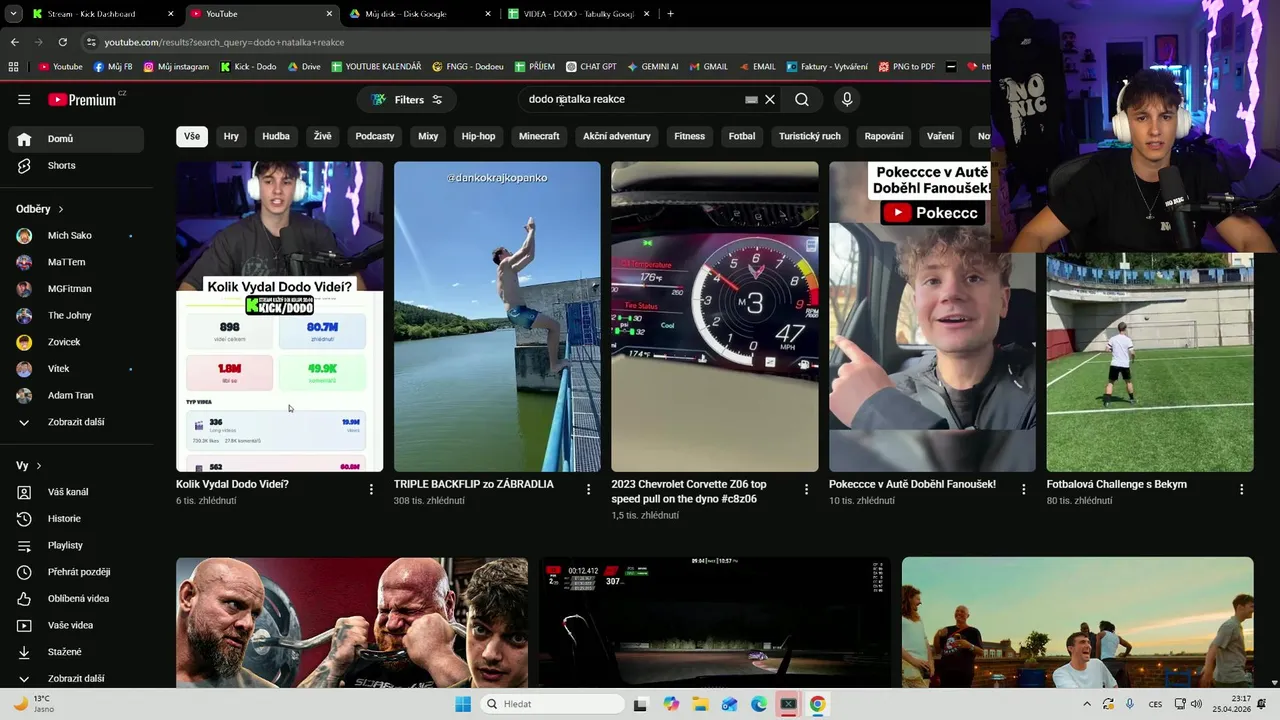Open Stažené in the sidebar
This screenshot has height=720, width=1280.
point(76,652)
